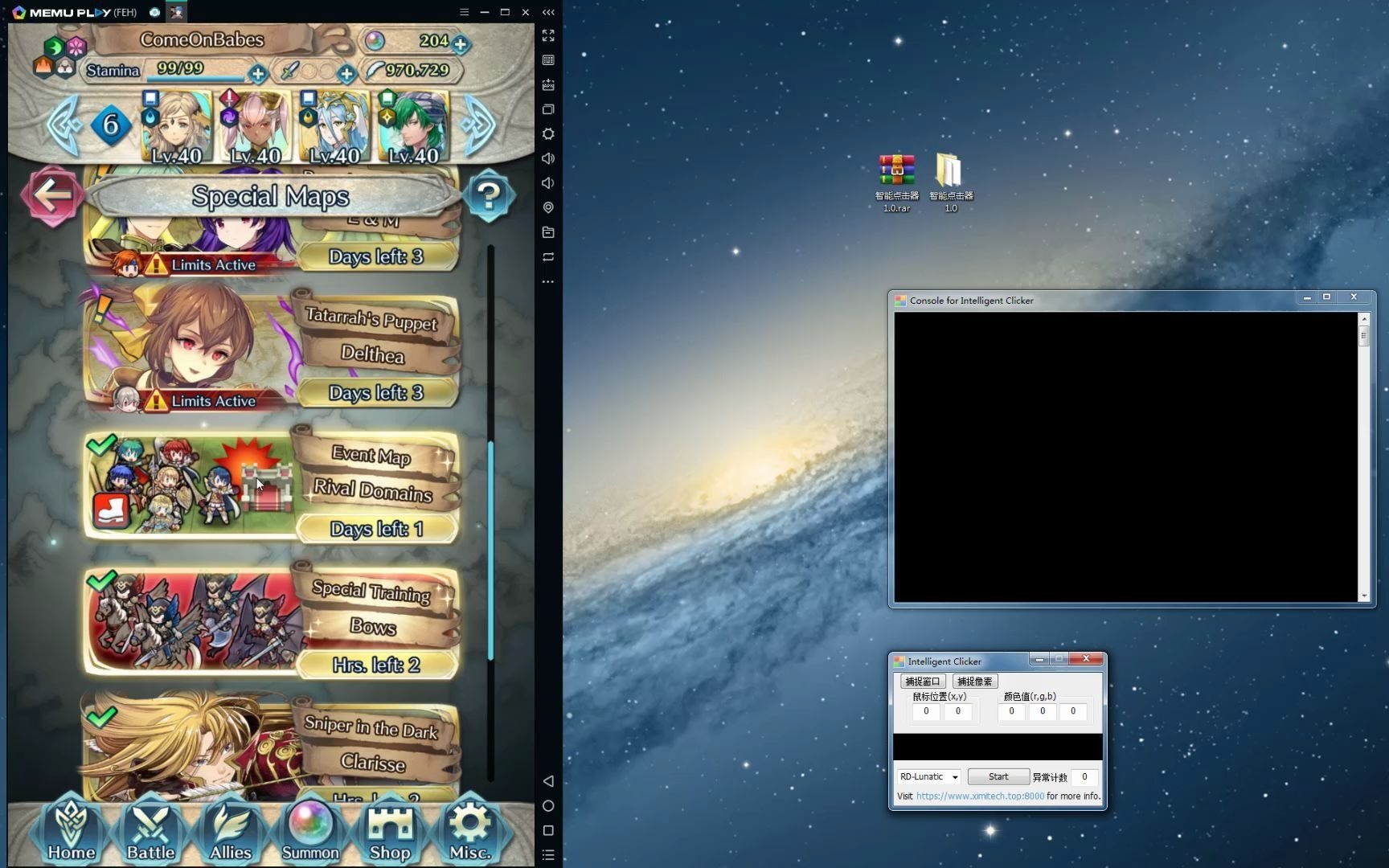Click the red color value field
This screenshot has height=868, width=1389.
point(1011,711)
